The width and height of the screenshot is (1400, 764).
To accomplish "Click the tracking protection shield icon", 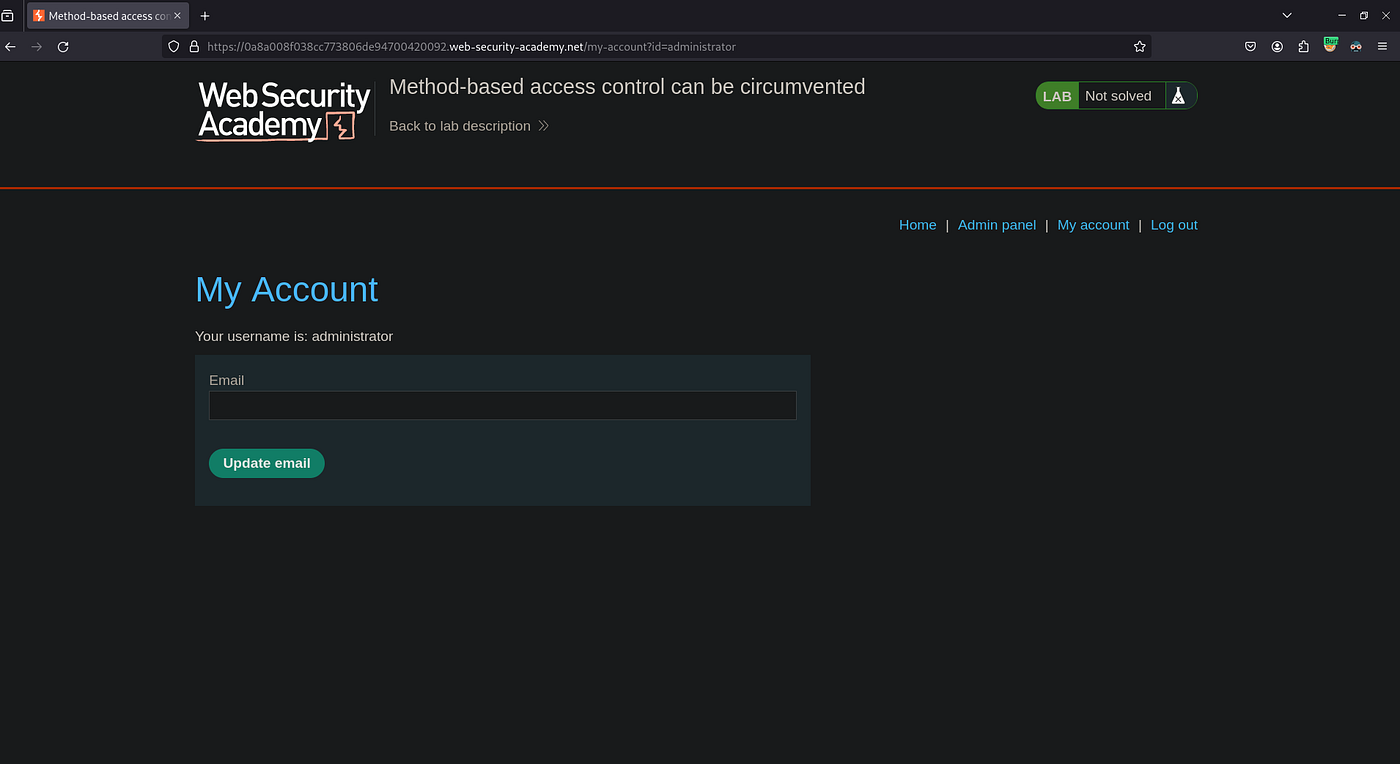I will 173,46.
